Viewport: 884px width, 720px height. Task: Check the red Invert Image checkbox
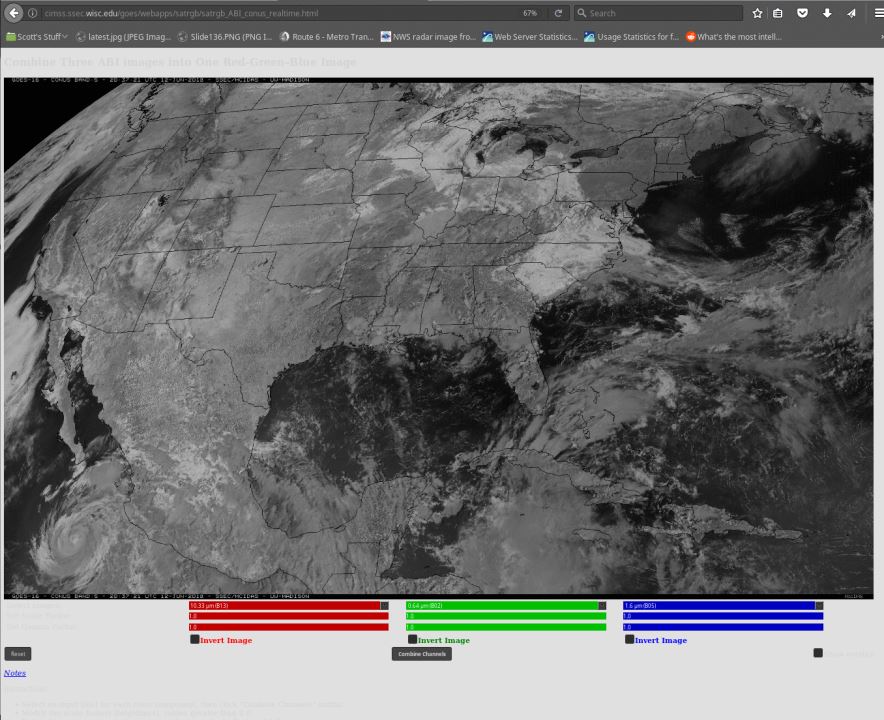pyautogui.click(x=195, y=639)
